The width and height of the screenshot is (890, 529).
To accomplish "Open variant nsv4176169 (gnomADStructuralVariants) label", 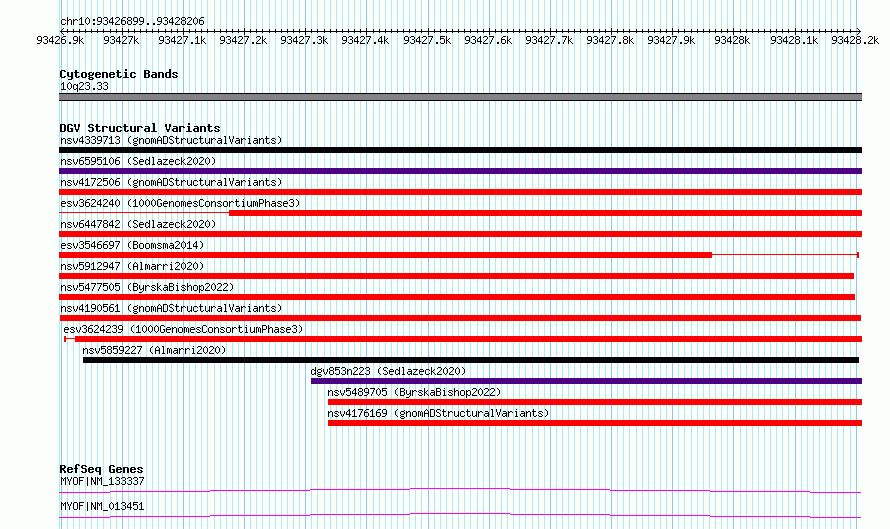I will pos(438,413).
